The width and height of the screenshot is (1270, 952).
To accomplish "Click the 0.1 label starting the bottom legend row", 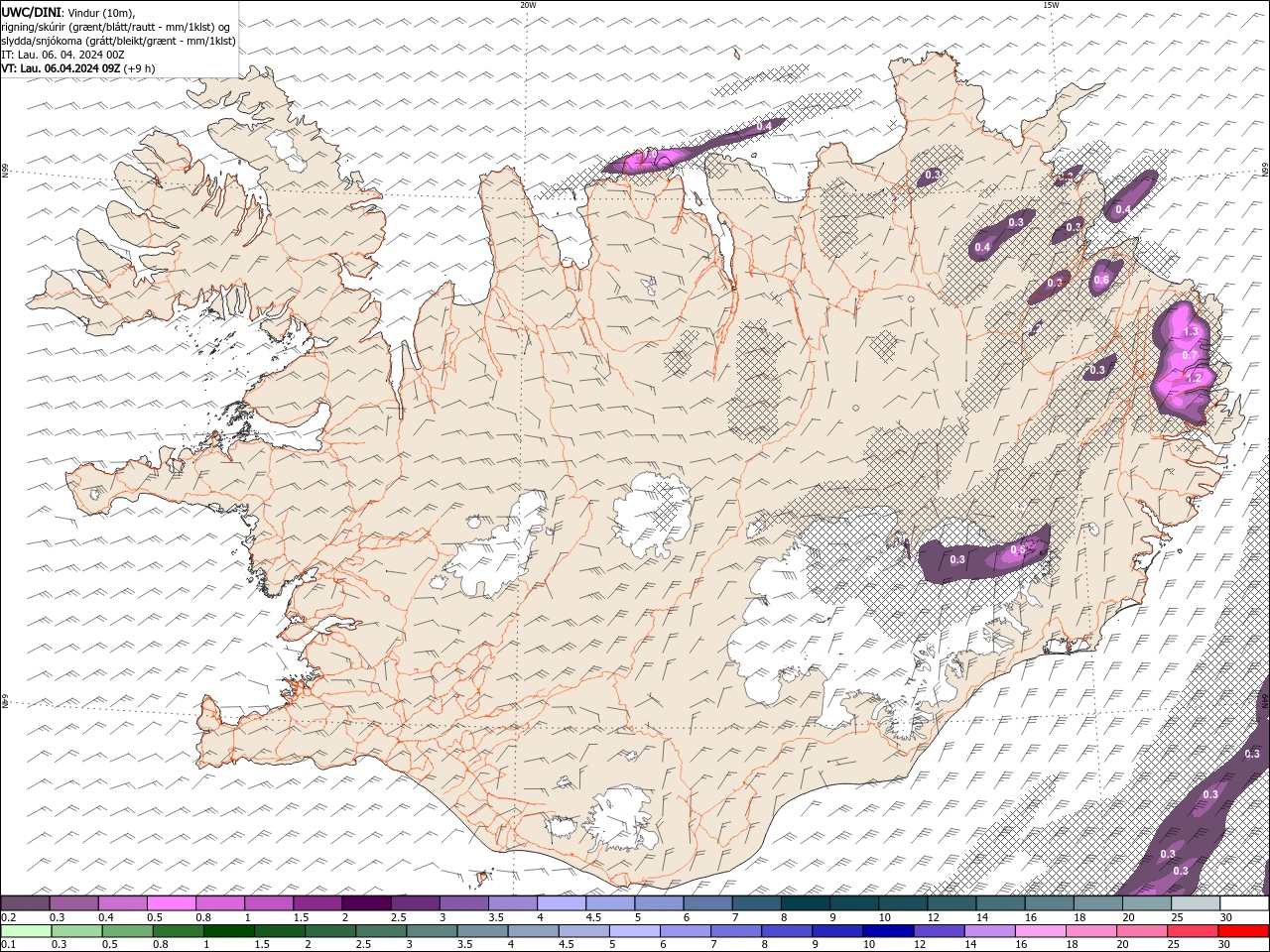I will [8, 944].
